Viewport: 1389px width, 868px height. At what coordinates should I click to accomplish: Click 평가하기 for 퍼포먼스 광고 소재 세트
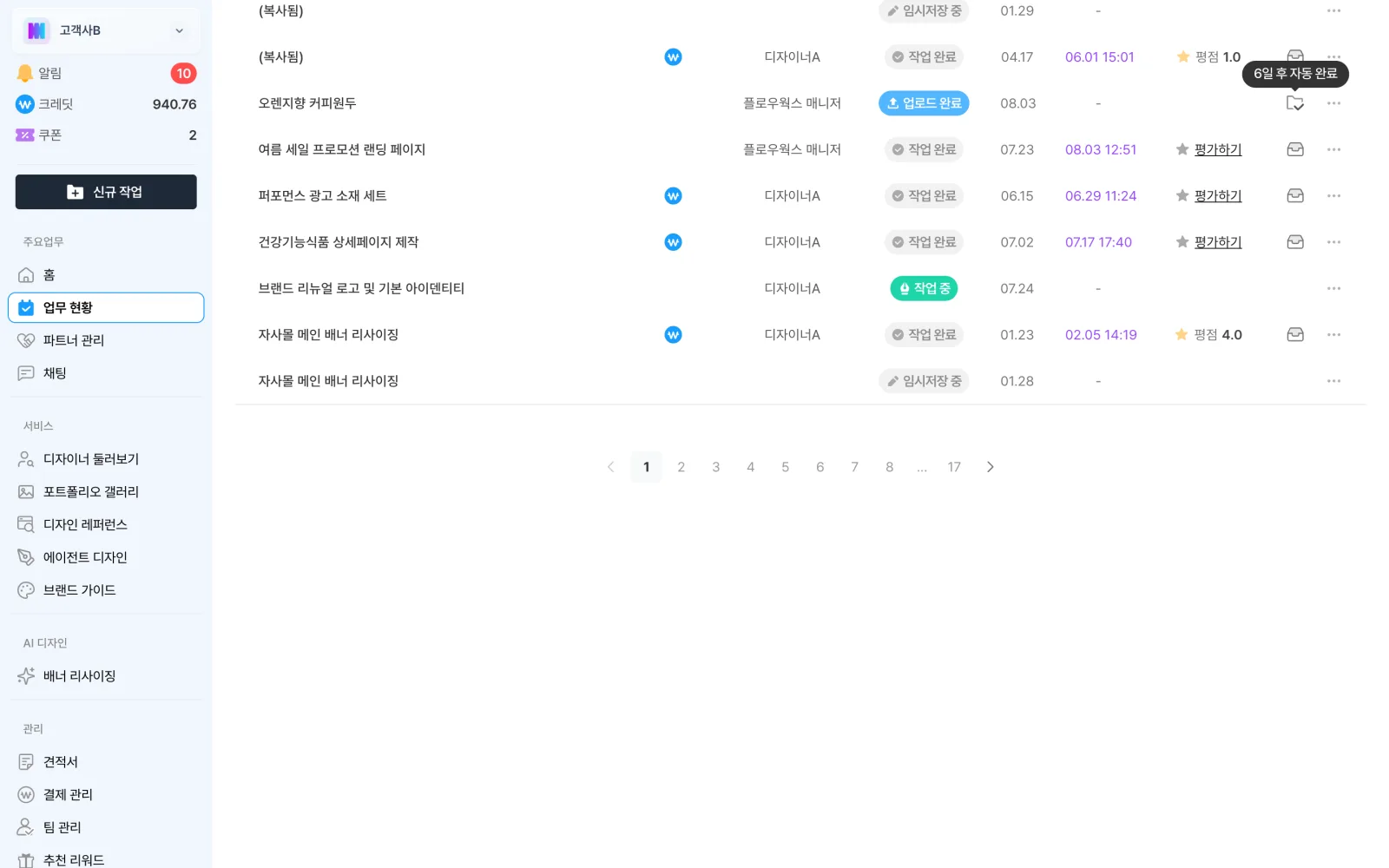tap(1218, 196)
